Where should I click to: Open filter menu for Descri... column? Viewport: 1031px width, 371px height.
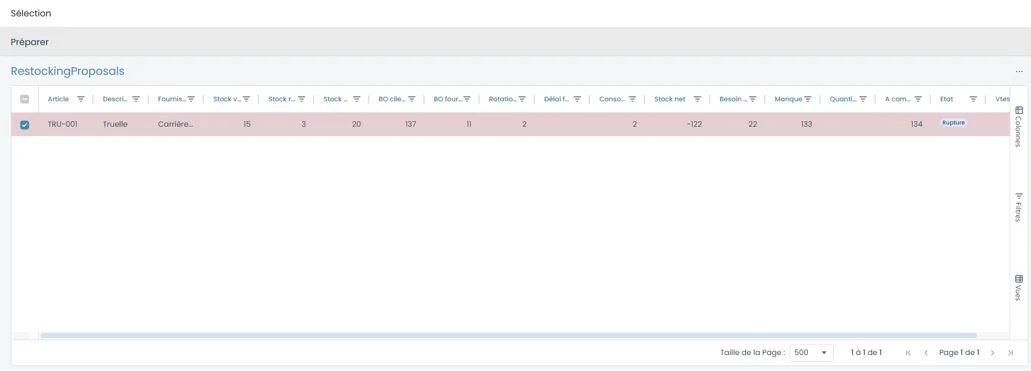136,99
